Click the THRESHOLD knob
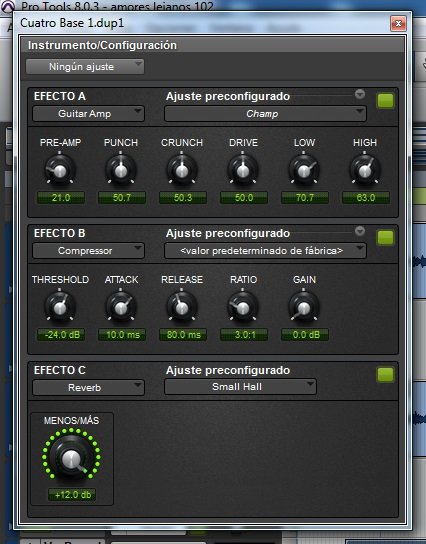Viewport: 426px width, 544px height. [60, 307]
